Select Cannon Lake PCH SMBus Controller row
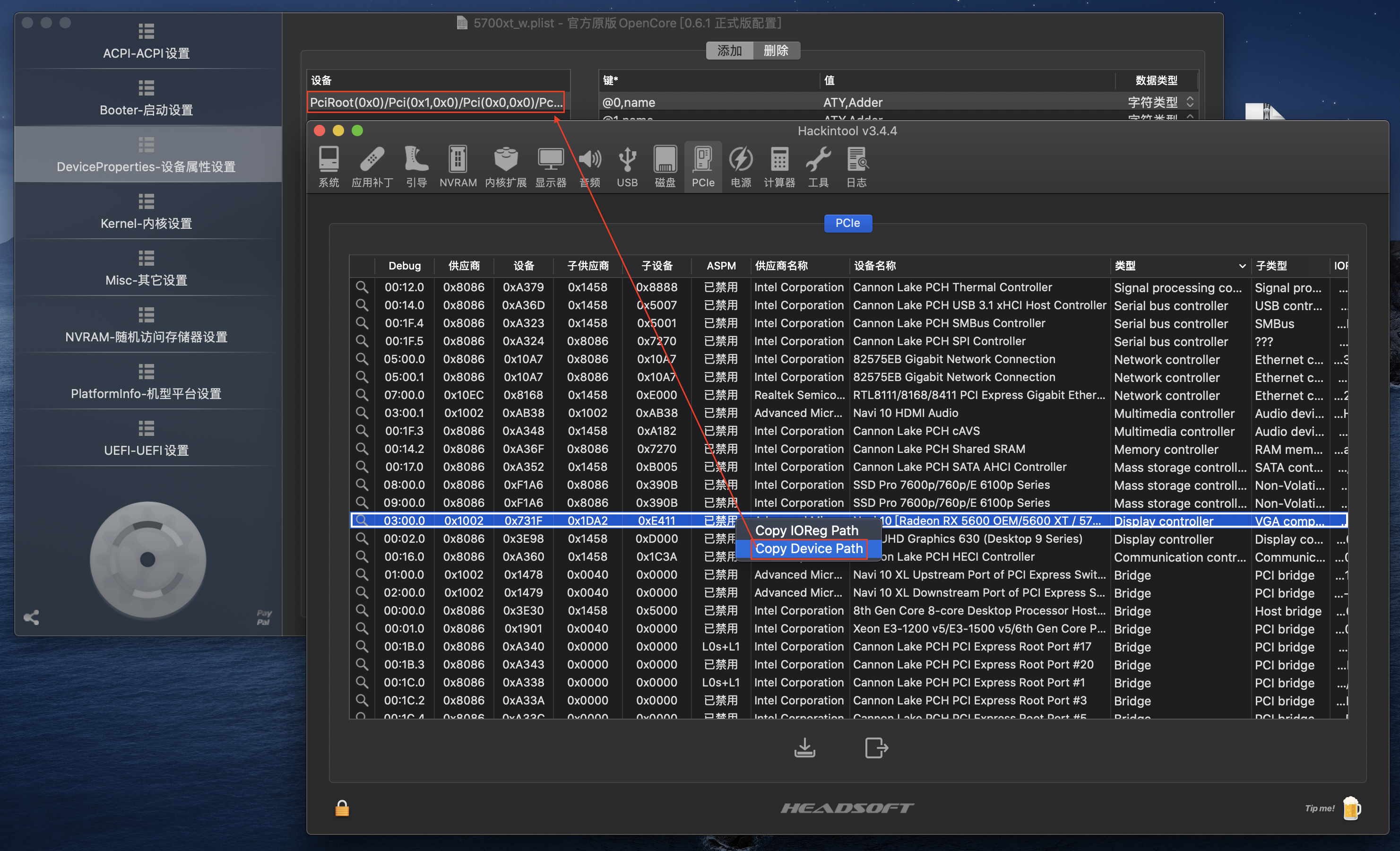 [849, 323]
